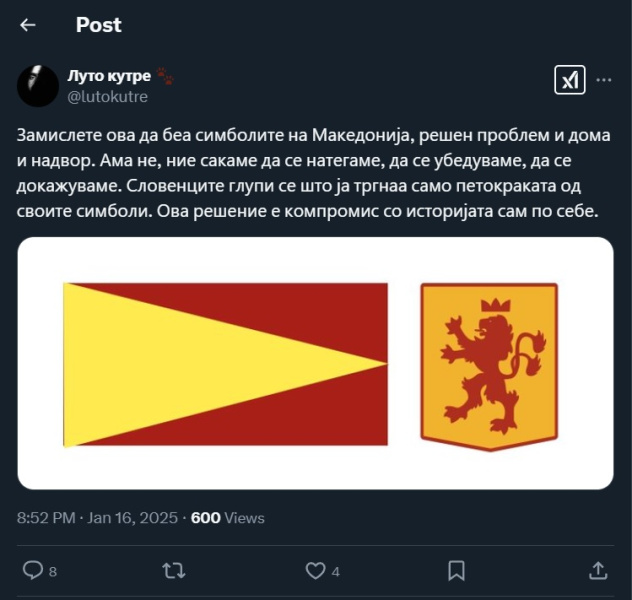Screen dimensions: 632x600
Task: Open the author's profile avatar
Action: click(38, 86)
